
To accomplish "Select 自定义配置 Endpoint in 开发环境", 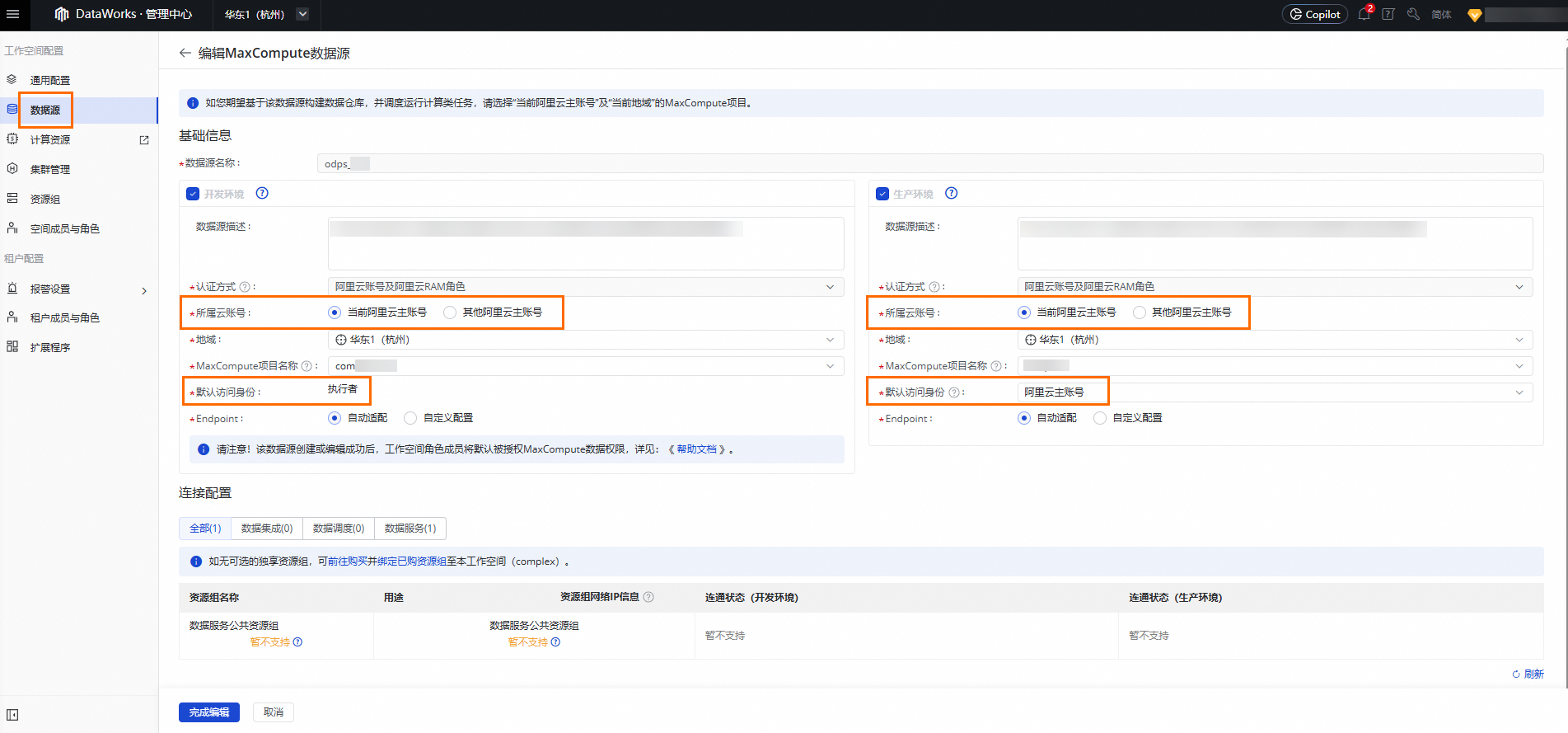I will (x=410, y=418).
